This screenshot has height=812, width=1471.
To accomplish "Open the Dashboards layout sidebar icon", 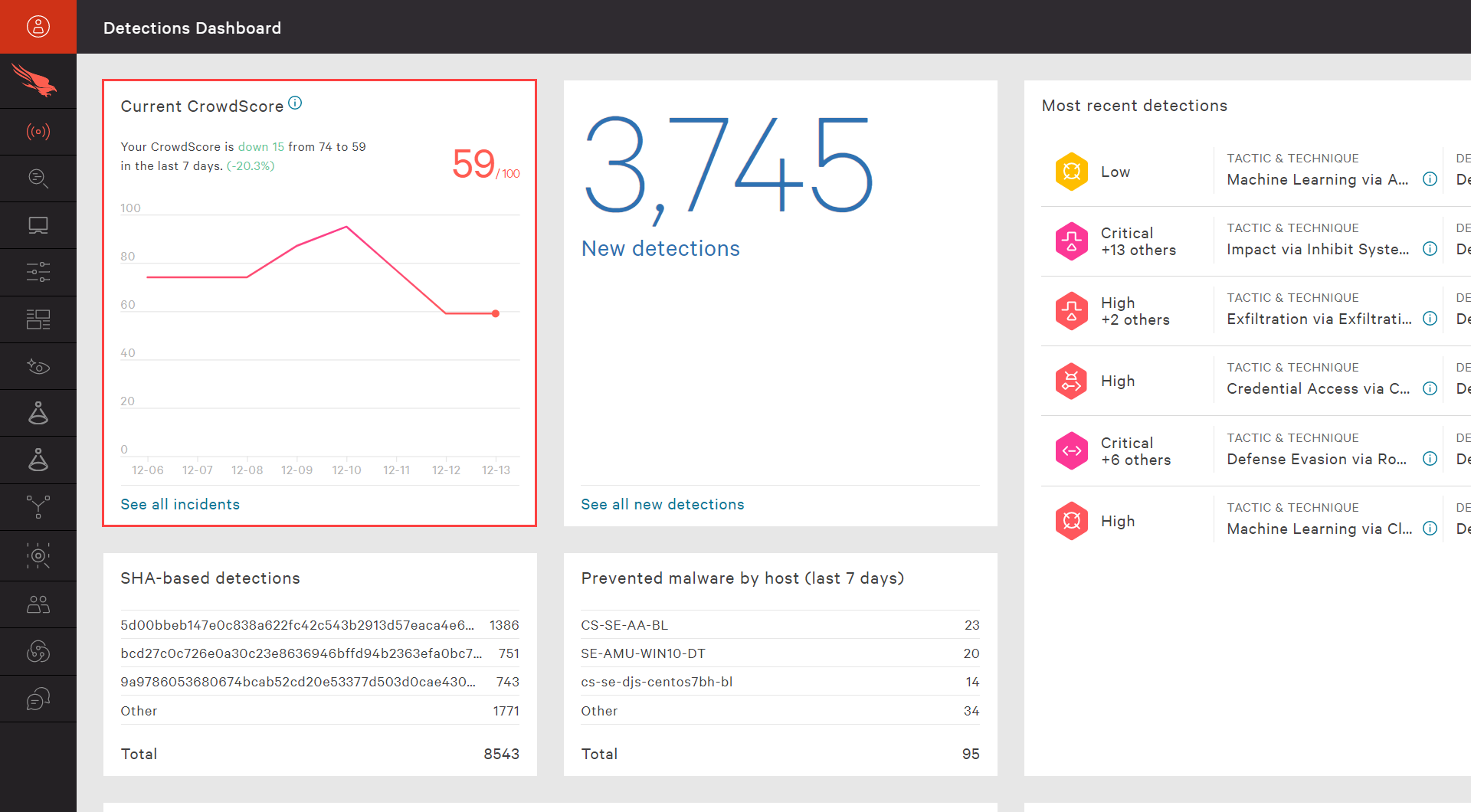I will pos(38,319).
